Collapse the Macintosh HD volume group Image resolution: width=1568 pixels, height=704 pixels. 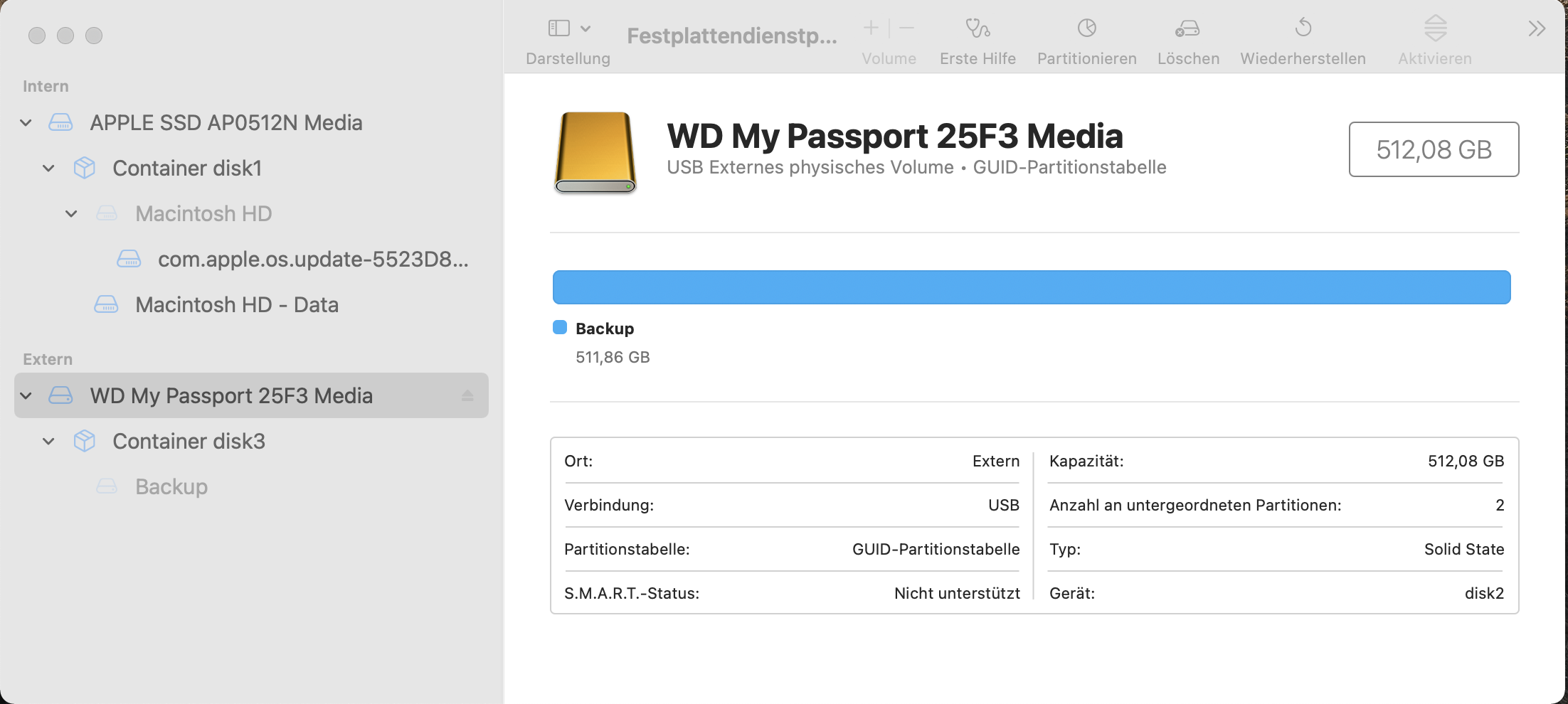[72, 214]
